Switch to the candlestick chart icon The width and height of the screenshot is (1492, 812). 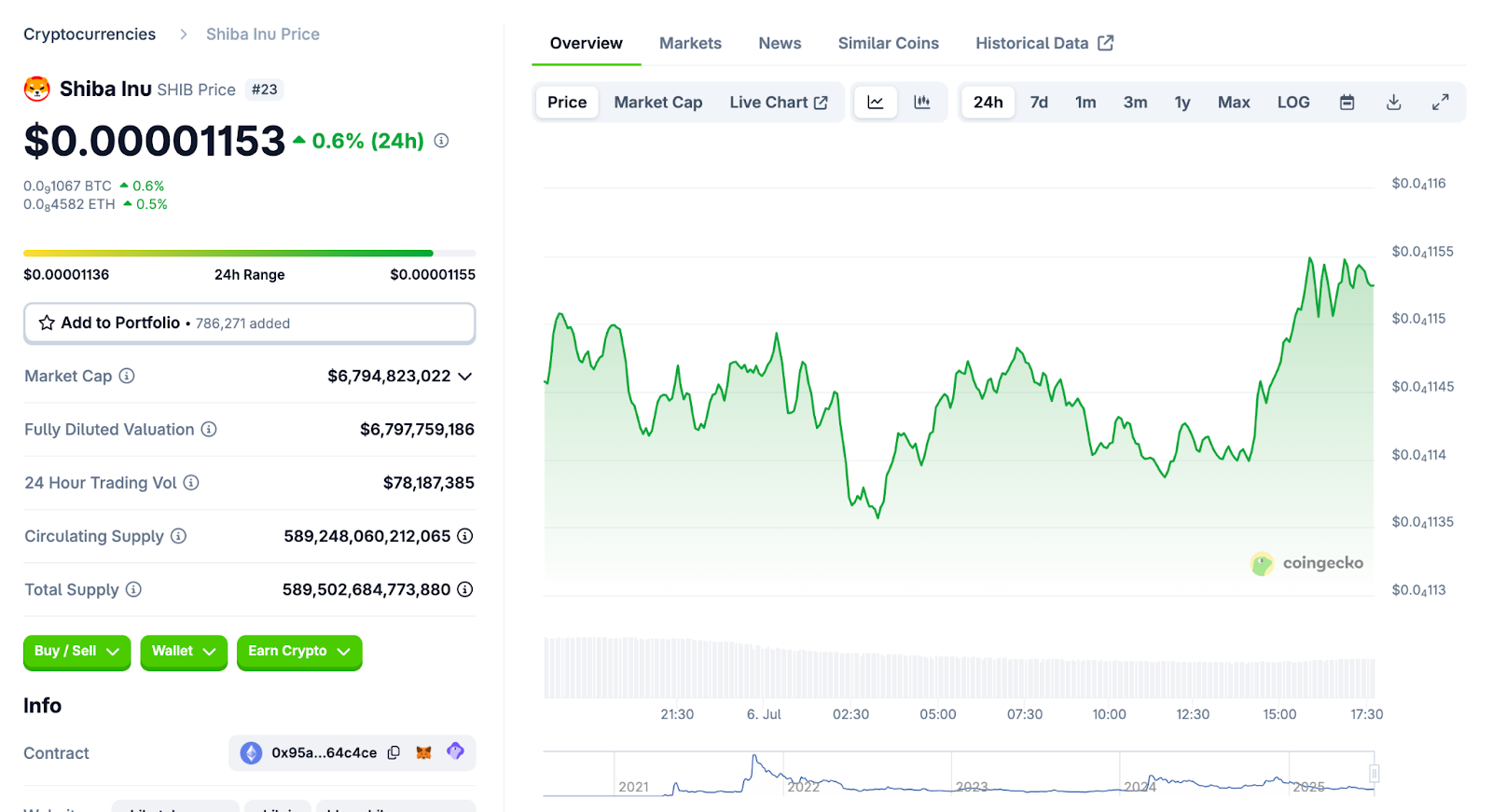[921, 103]
